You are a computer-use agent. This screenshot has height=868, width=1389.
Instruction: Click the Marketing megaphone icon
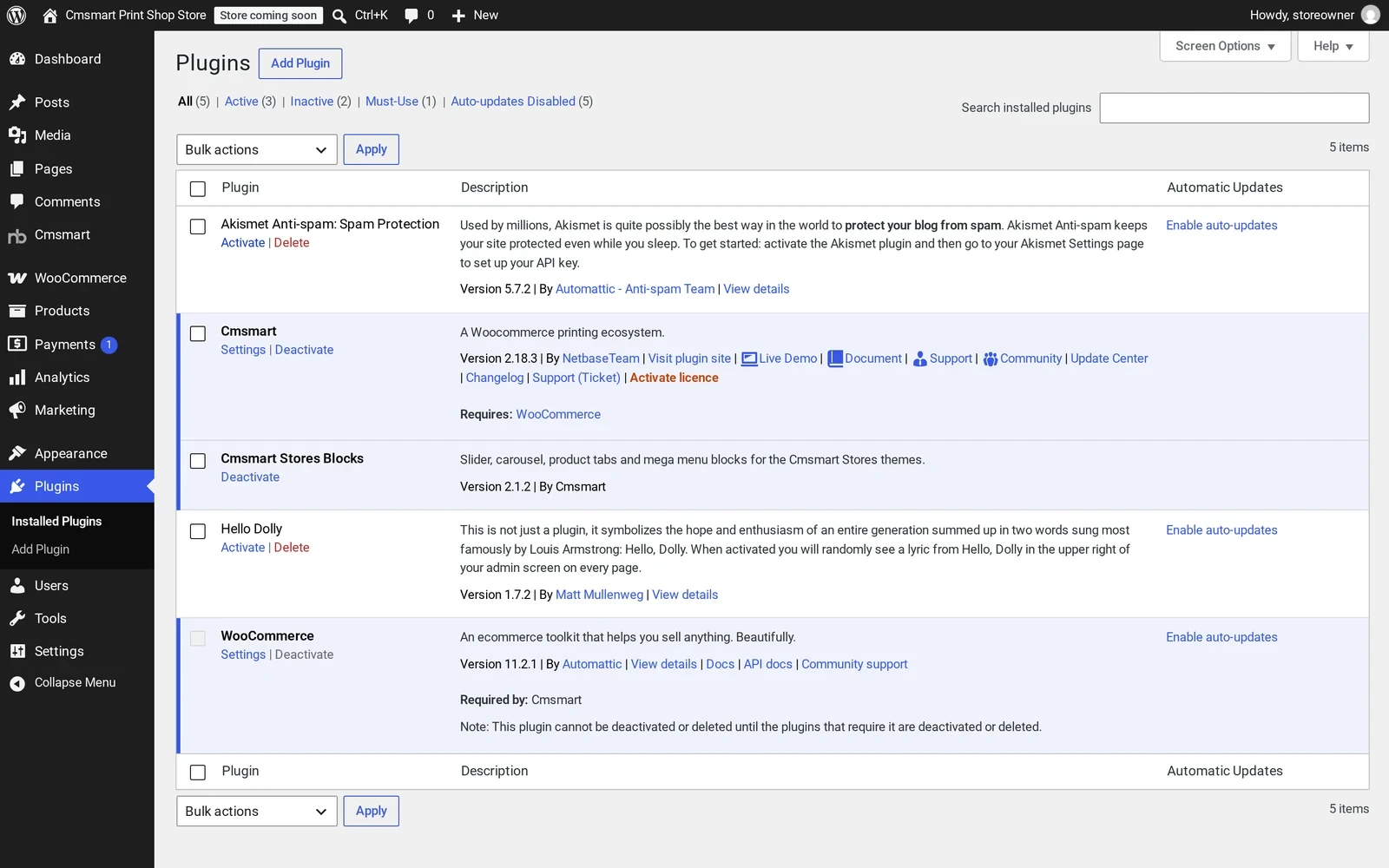tap(17, 410)
